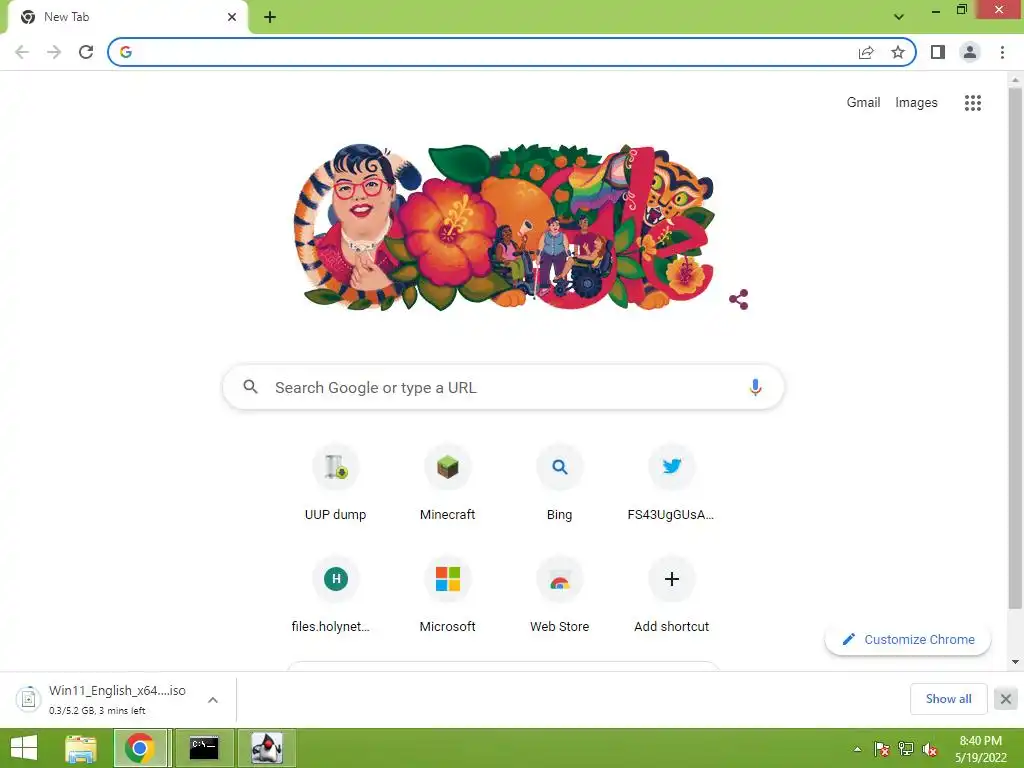
Task: Open the Images link
Action: pyautogui.click(x=916, y=103)
